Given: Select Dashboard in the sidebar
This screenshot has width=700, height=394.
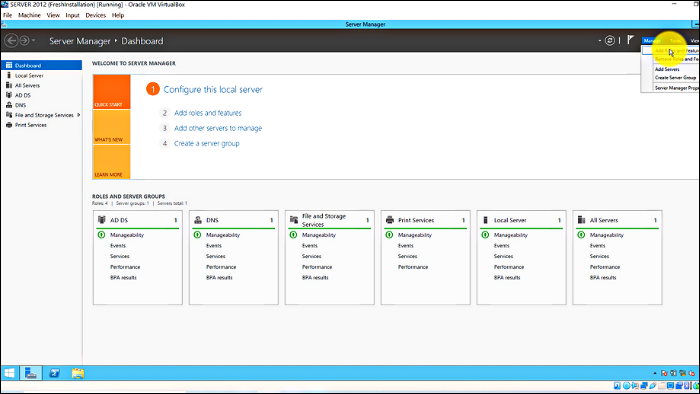Looking at the screenshot, I should 42,65.
